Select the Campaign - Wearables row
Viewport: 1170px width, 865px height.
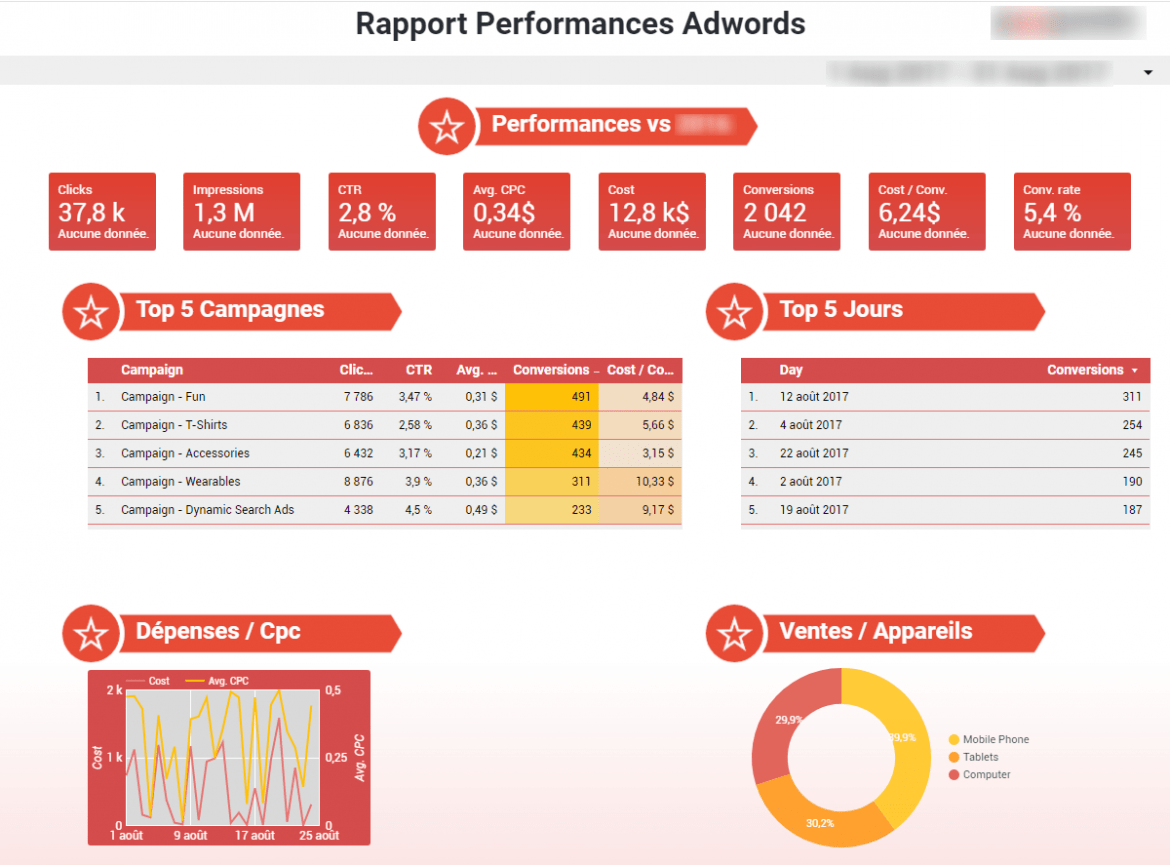coord(385,482)
